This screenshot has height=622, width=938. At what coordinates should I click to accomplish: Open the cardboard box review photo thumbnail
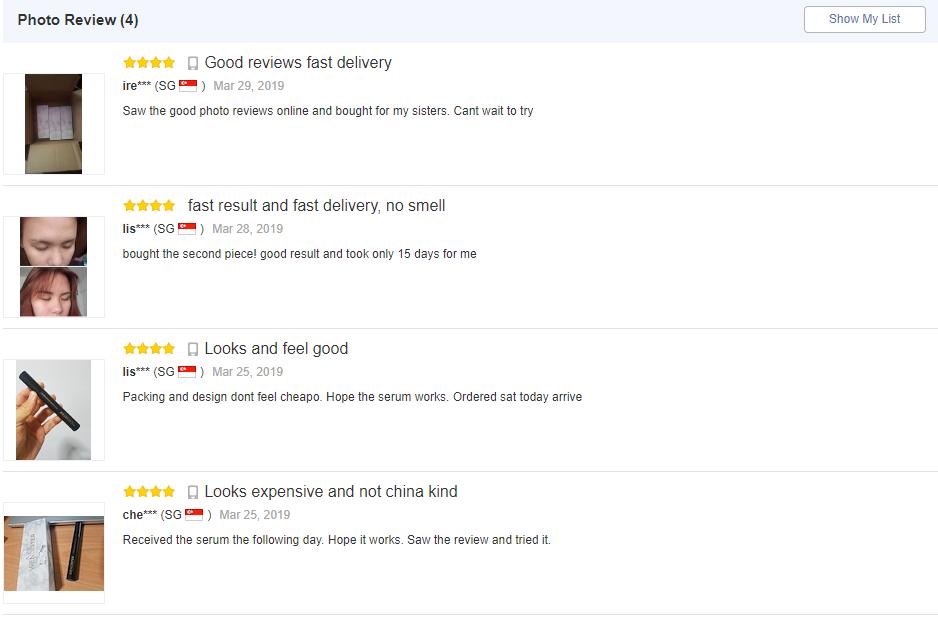pos(53,124)
